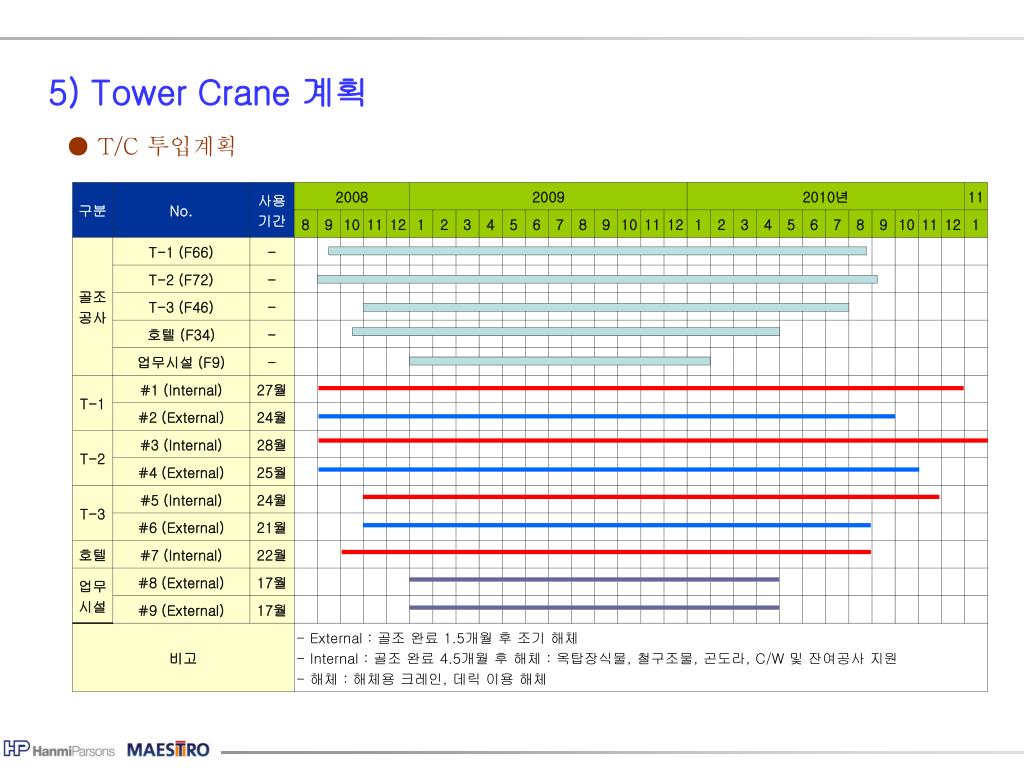Image resolution: width=1024 pixels, height=768 pixels.
Task: Click the 사용기간 column header
Action: tap(272, 210)
